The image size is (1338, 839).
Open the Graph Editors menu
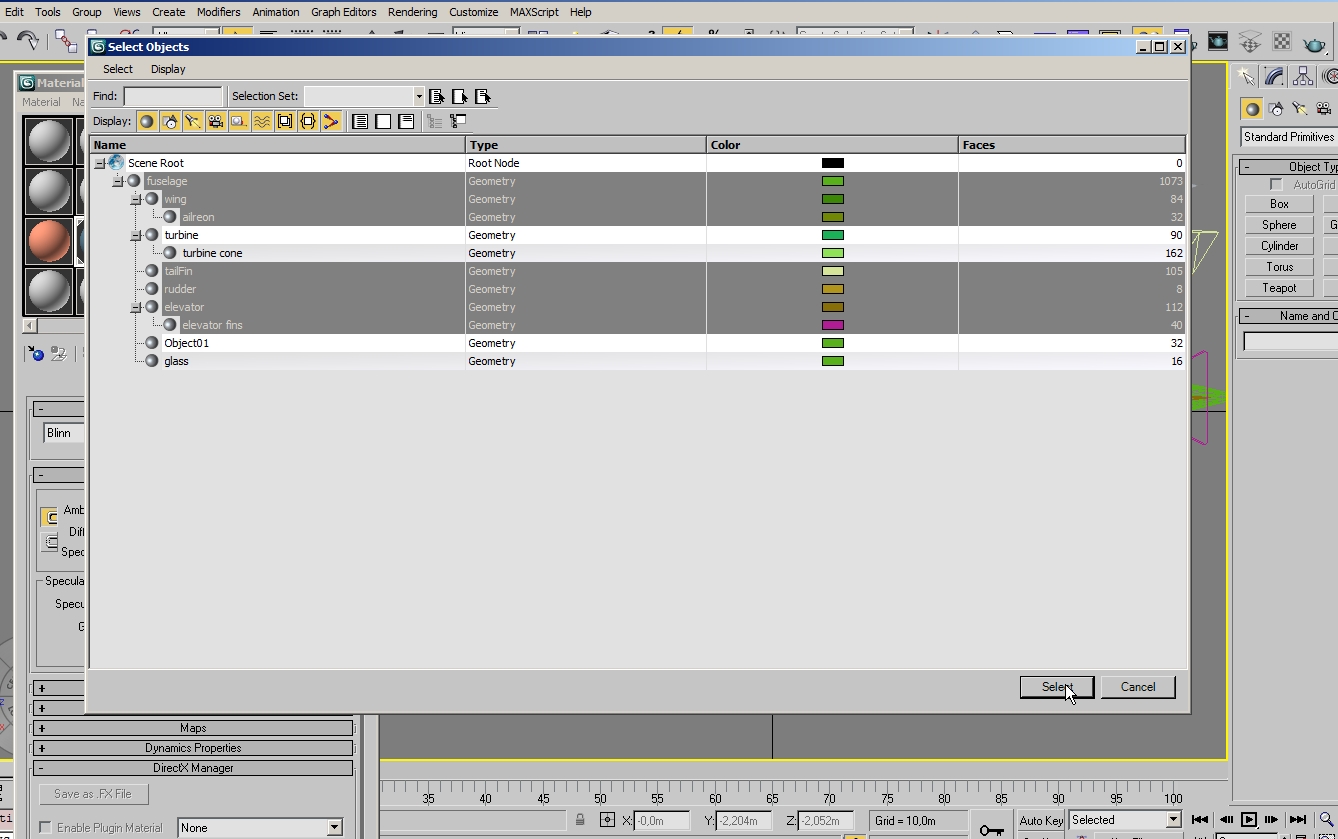point(344,12)
